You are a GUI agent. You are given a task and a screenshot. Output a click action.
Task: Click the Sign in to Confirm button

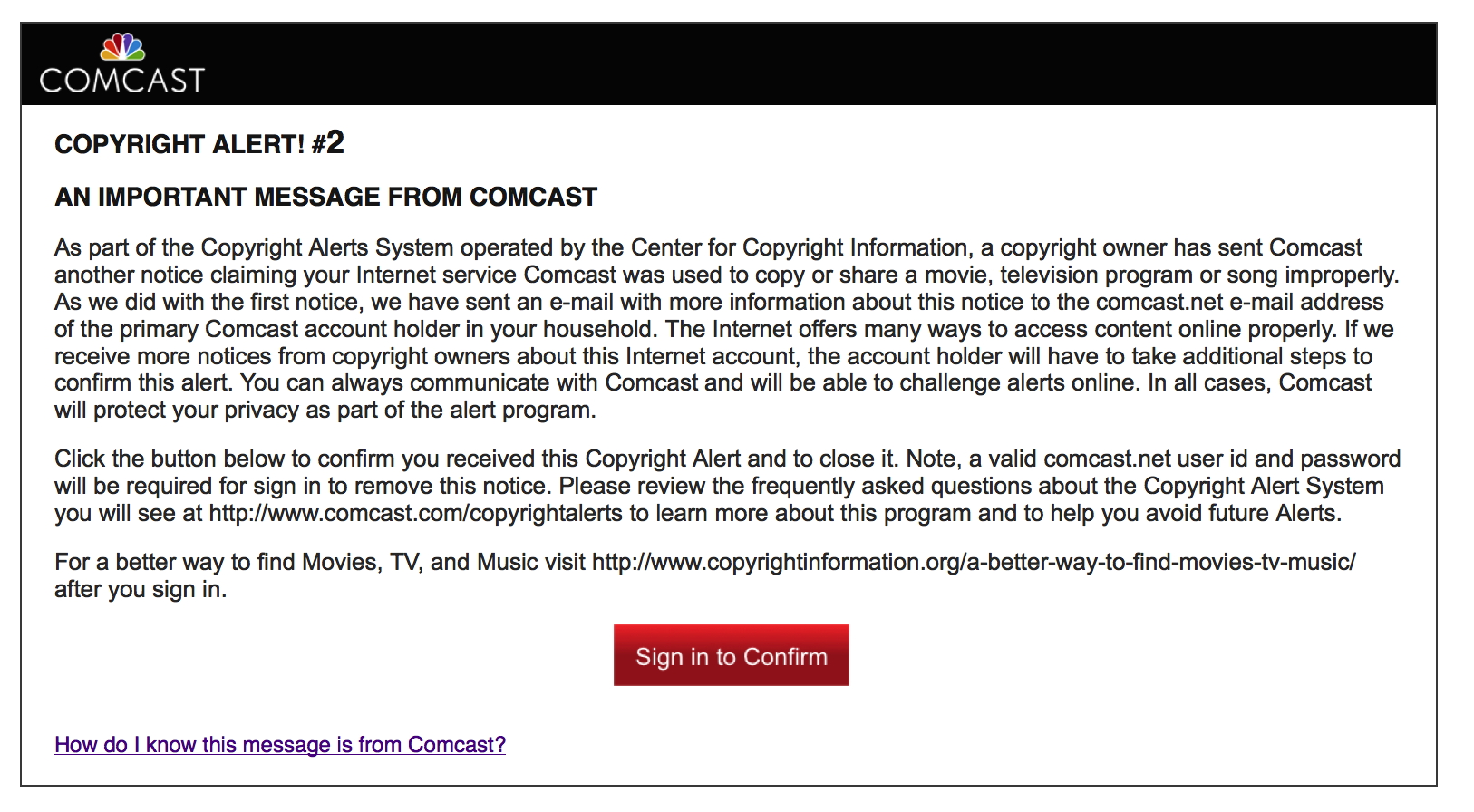click(x=731, y=655)
